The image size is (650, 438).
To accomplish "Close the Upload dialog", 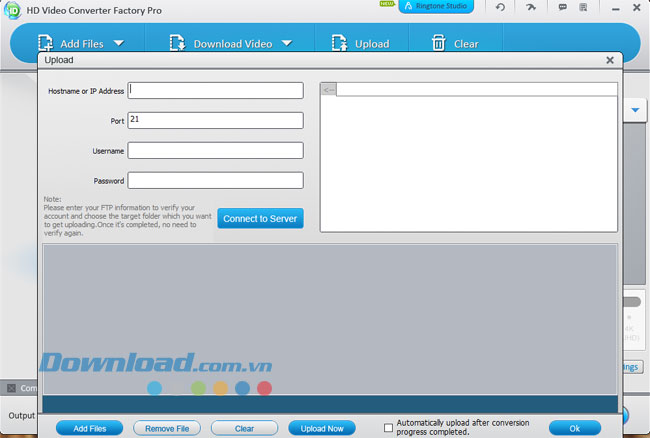I will point(610,60).
